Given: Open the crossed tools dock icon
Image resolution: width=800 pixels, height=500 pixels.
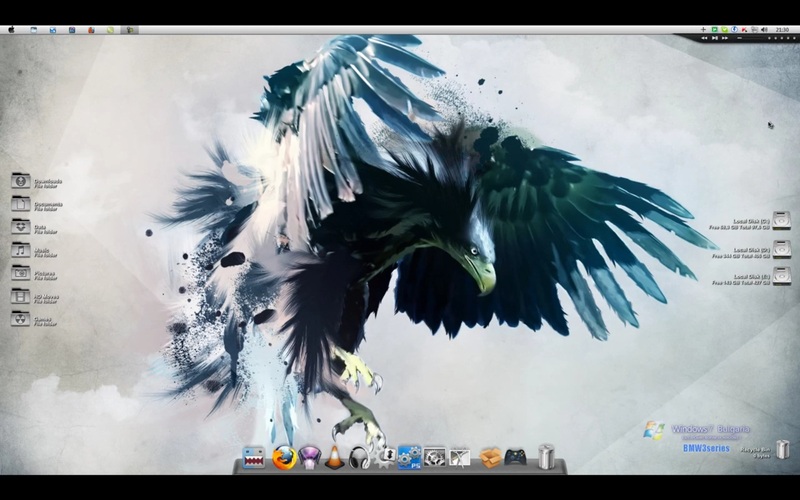Looking at the screenshot, I should [459, 458].
